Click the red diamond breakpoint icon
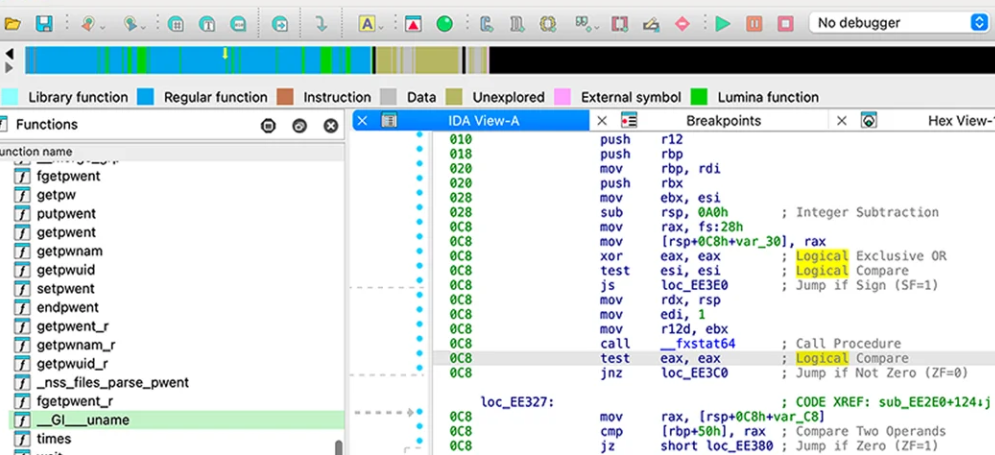Viewport: 995px width, 455px height. [683, 22]
